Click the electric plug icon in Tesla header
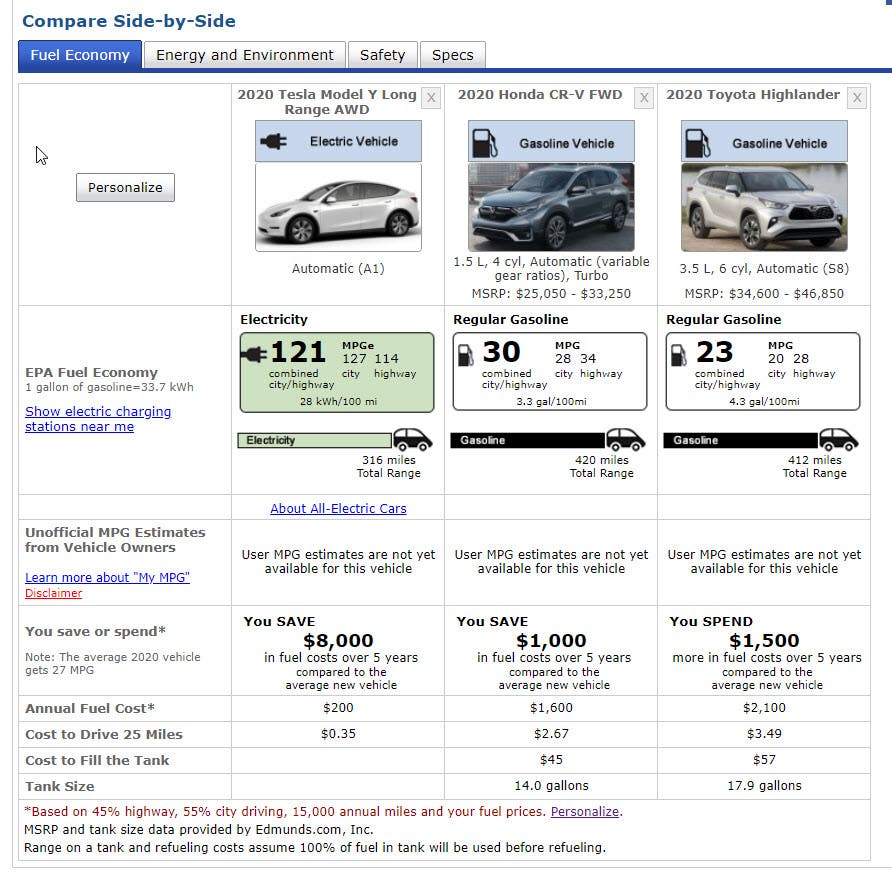The width and height of the screenshot is (892, 879). coord(274,141)
